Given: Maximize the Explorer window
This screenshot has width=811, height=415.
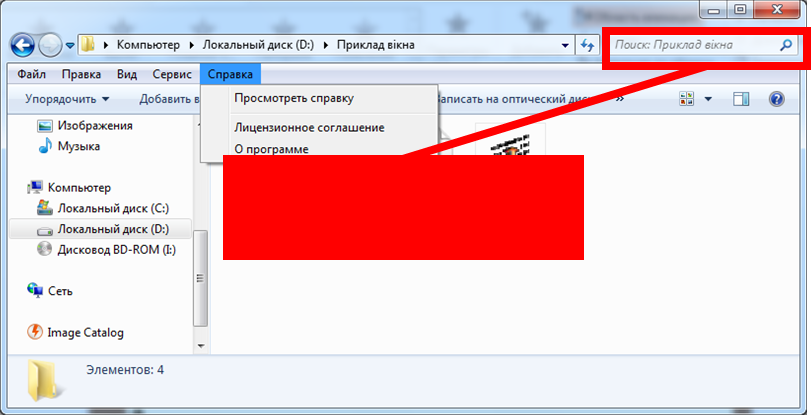Looking at the screenshot, I should (x=741, y=9).
